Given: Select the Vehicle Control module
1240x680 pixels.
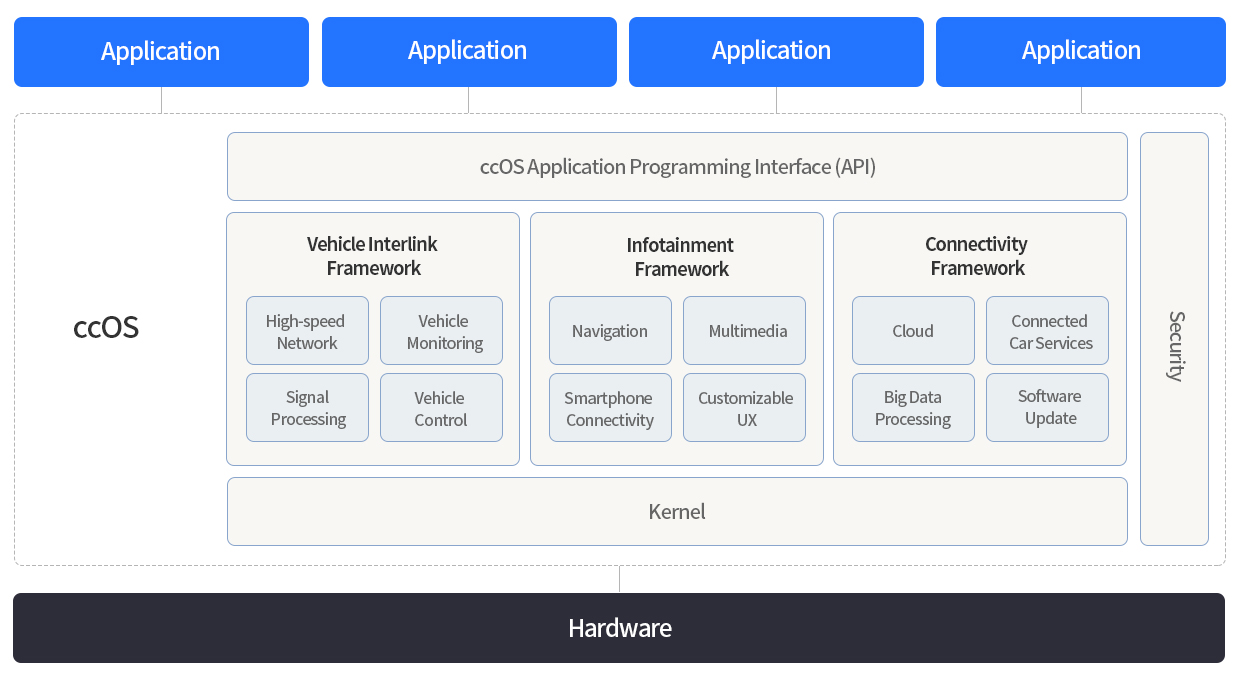Looking at the screenshot, I should click(x=441, y=408).
